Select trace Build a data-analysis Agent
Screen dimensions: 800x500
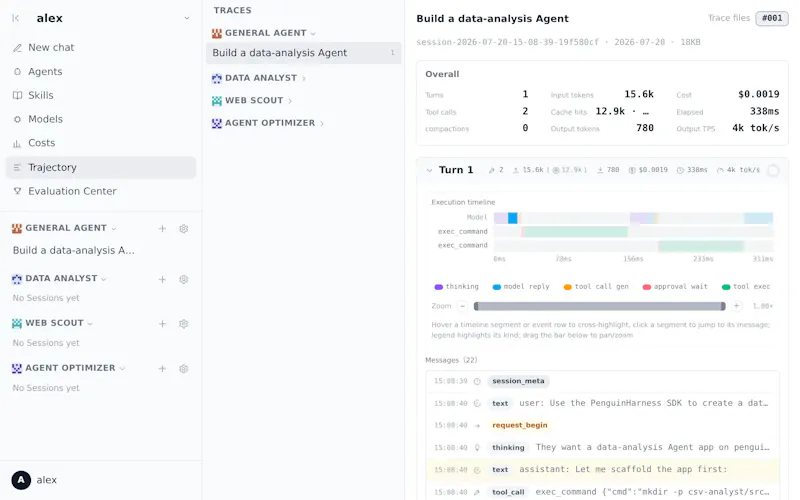(x=304, y=53)
